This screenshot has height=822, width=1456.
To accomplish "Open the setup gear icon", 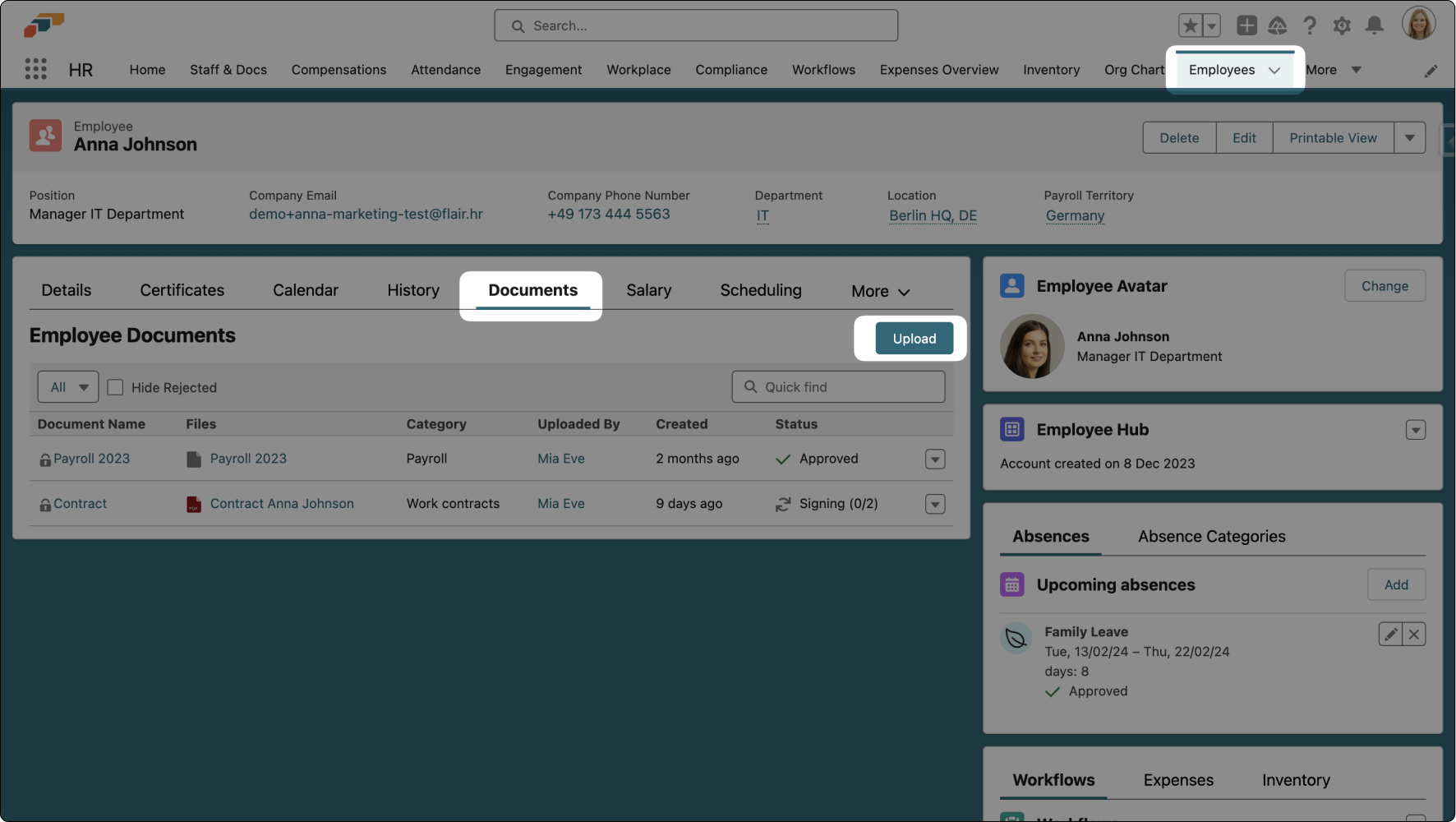I will [x=1342, y=26].
